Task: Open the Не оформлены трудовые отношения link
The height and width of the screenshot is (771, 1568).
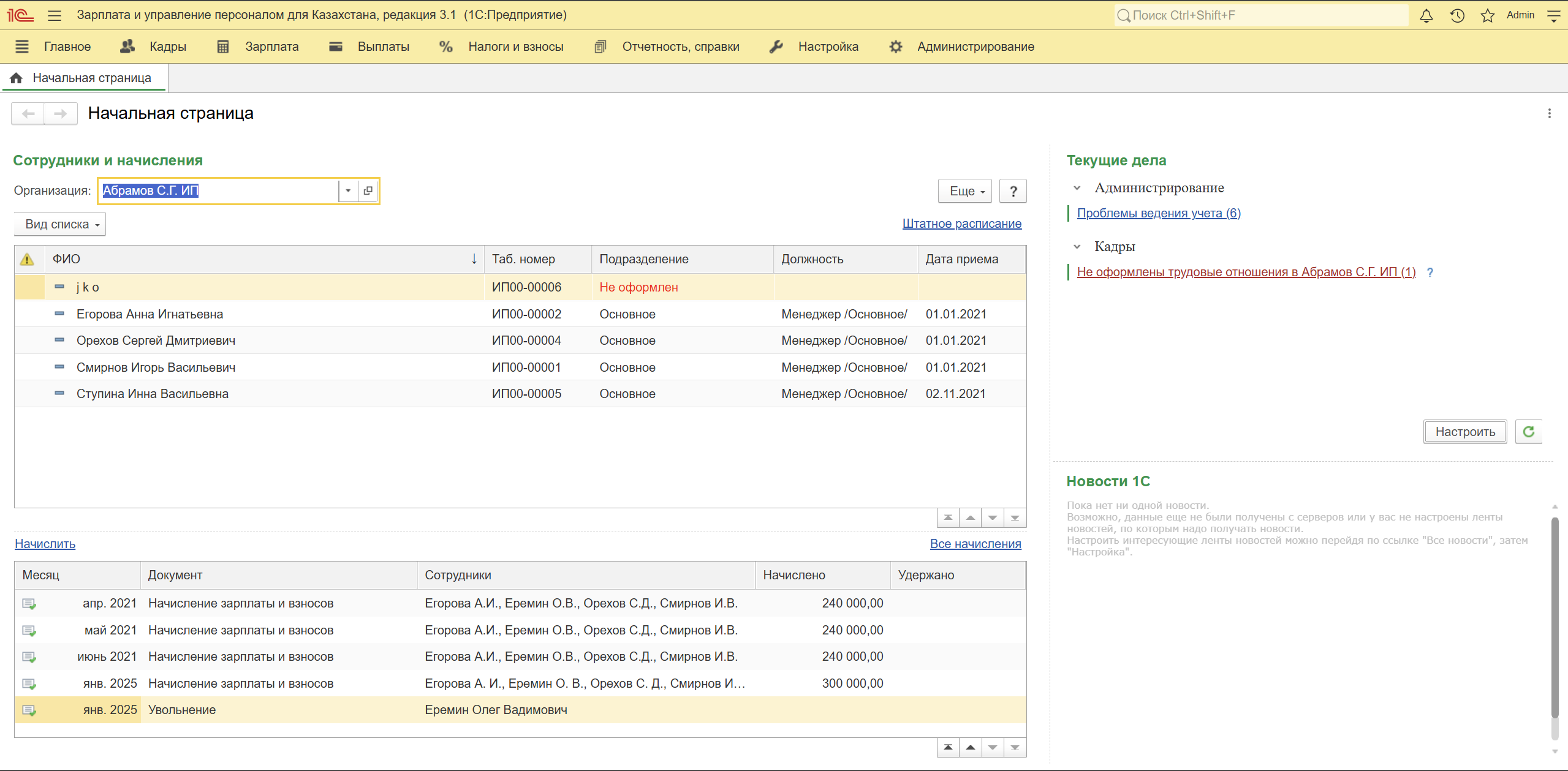Action: [1246, 272]
